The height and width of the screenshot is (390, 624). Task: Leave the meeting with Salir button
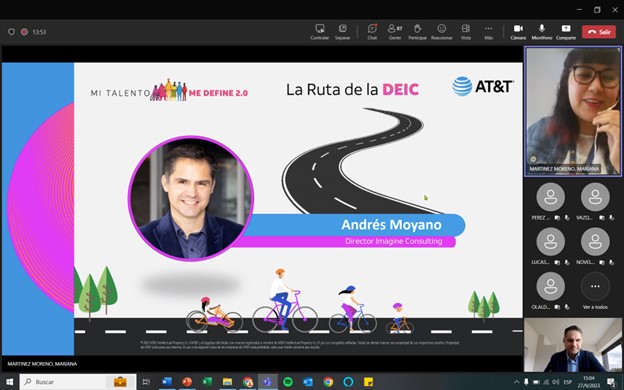(599, 32)
